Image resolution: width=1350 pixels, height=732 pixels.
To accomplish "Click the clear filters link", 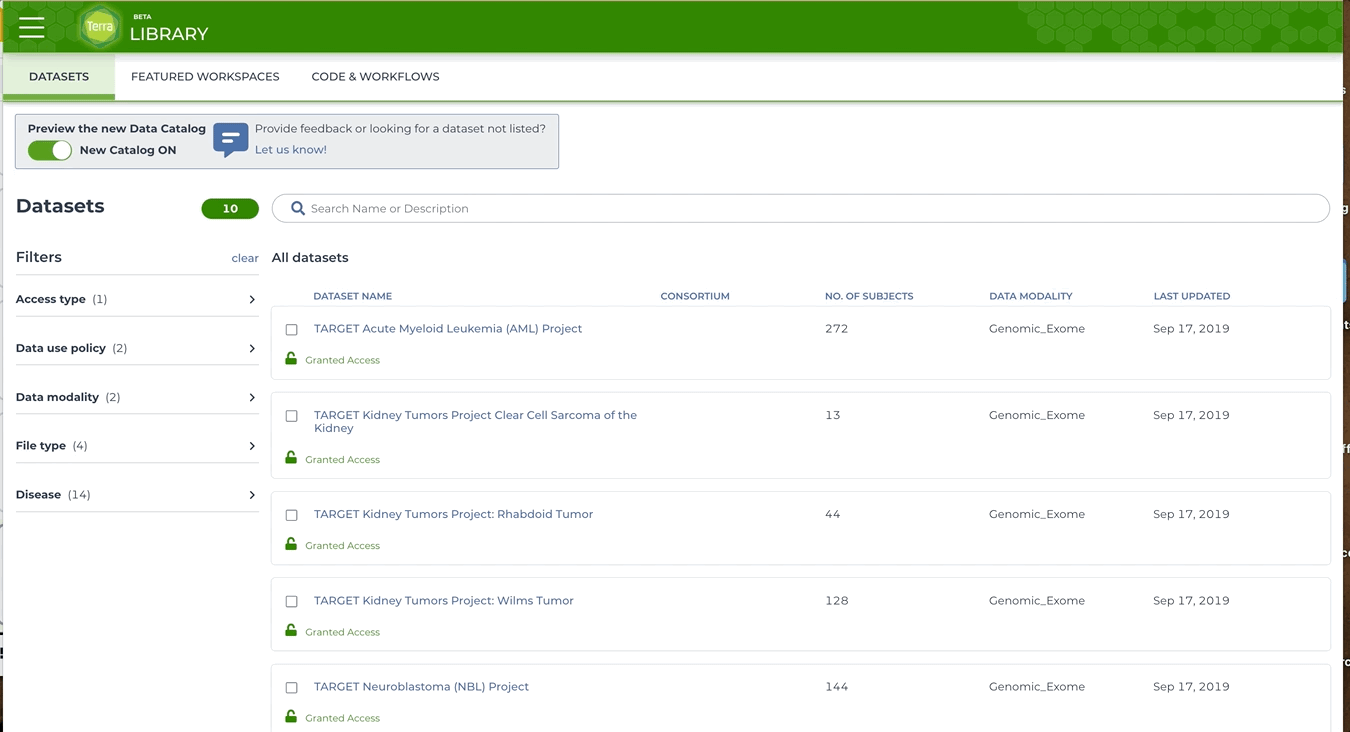I will (x=245, y=258).
